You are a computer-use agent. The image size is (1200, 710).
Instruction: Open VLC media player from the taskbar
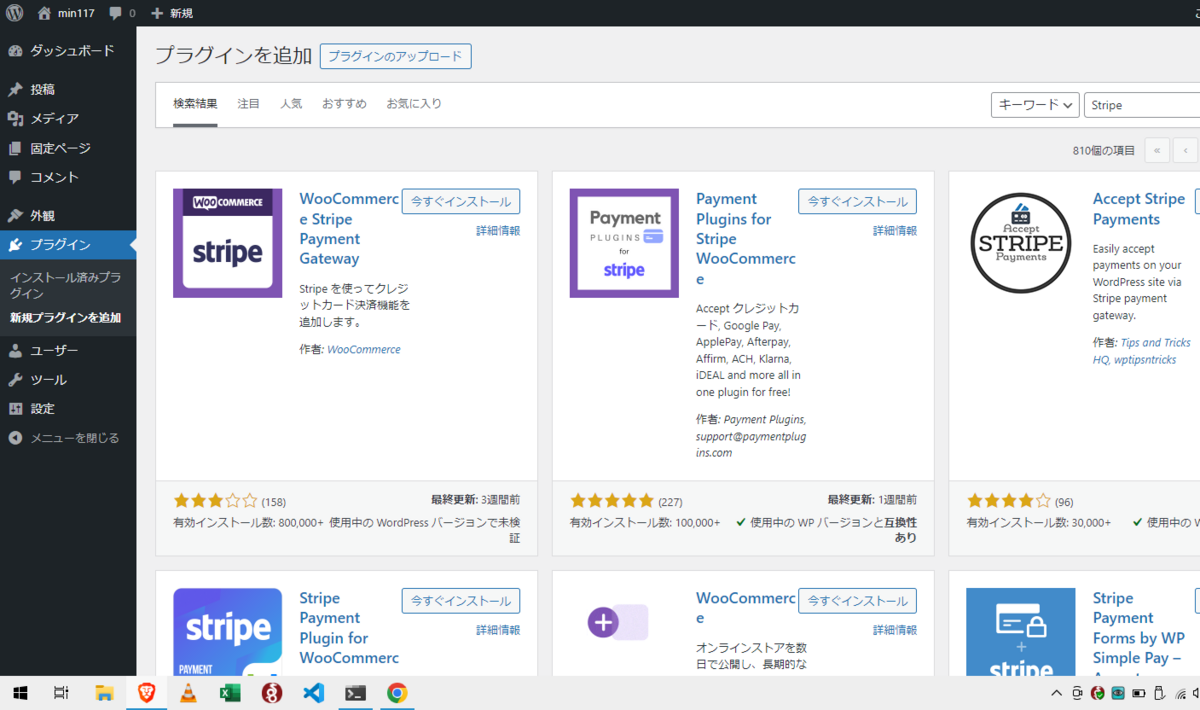[x=188, y=692]
